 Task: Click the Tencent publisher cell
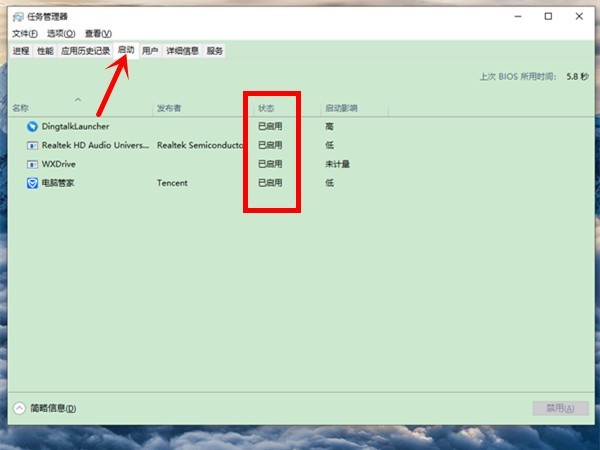172,183
